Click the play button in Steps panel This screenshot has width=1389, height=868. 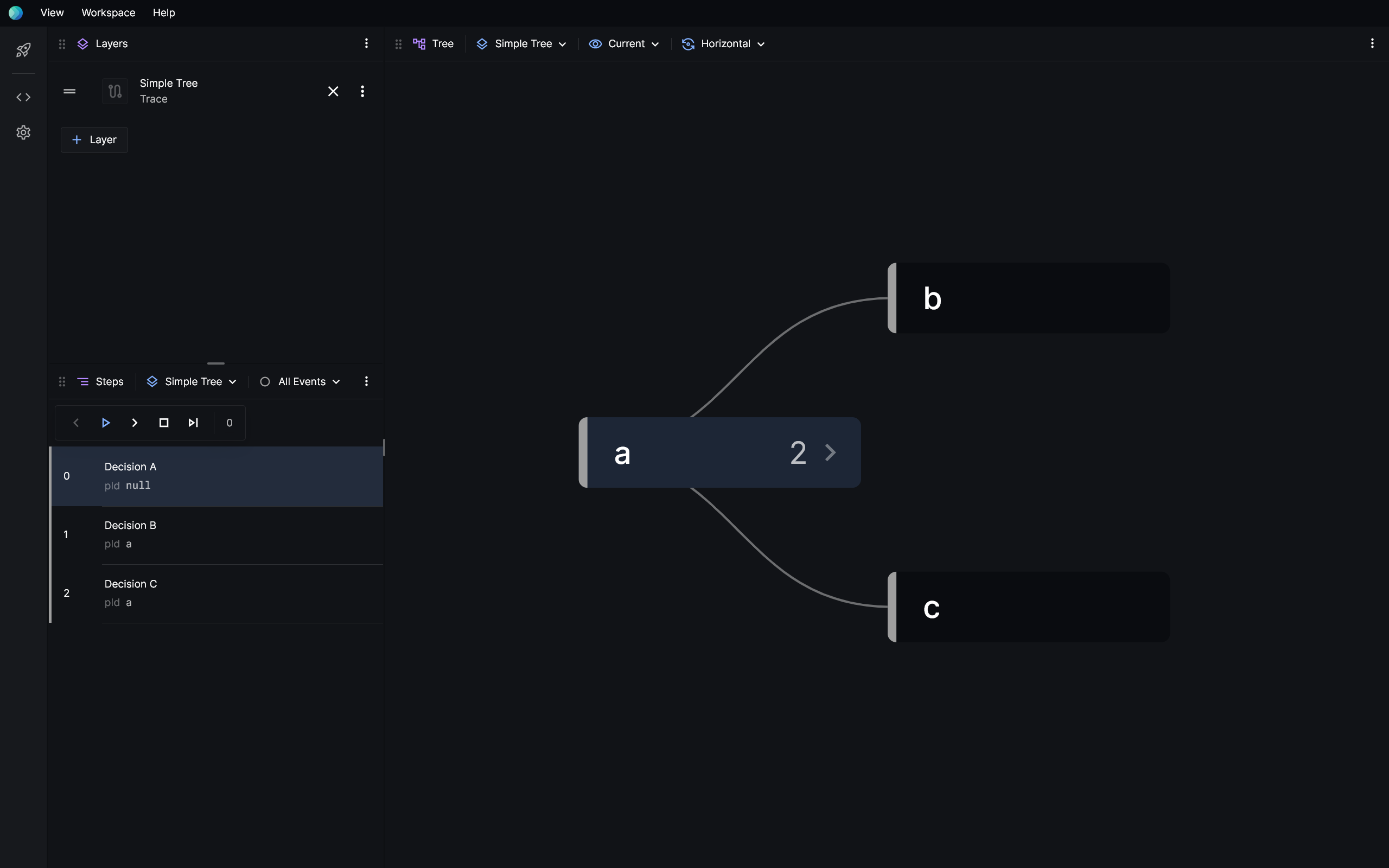click(106, 423)
